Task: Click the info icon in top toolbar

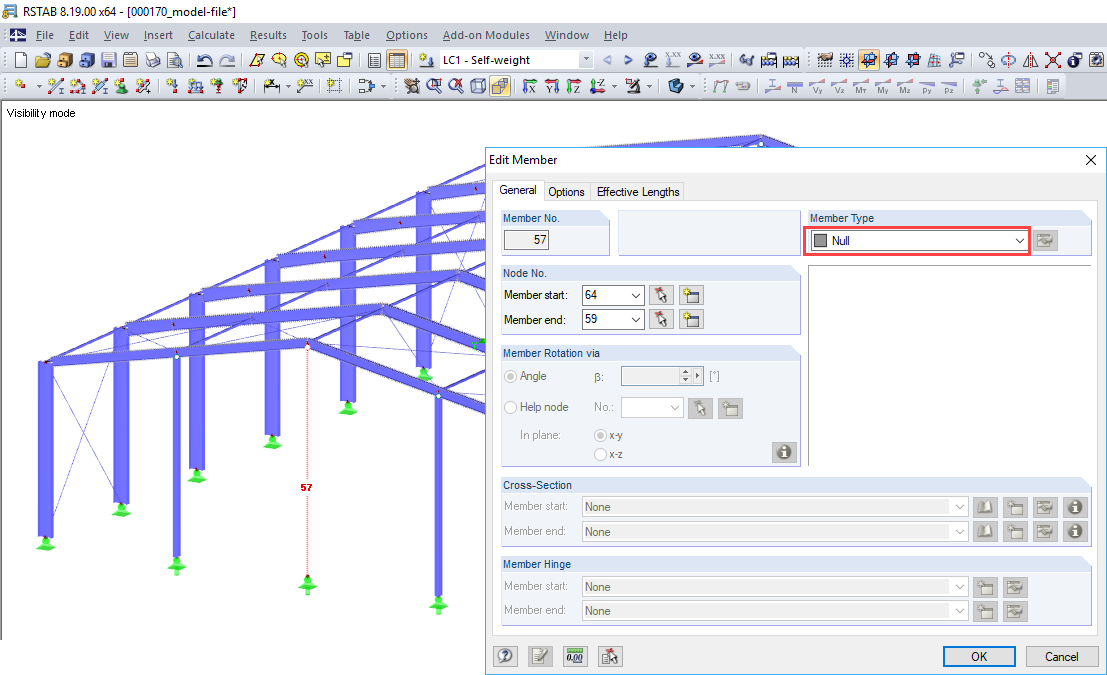Action: (x=1075, y=60)
